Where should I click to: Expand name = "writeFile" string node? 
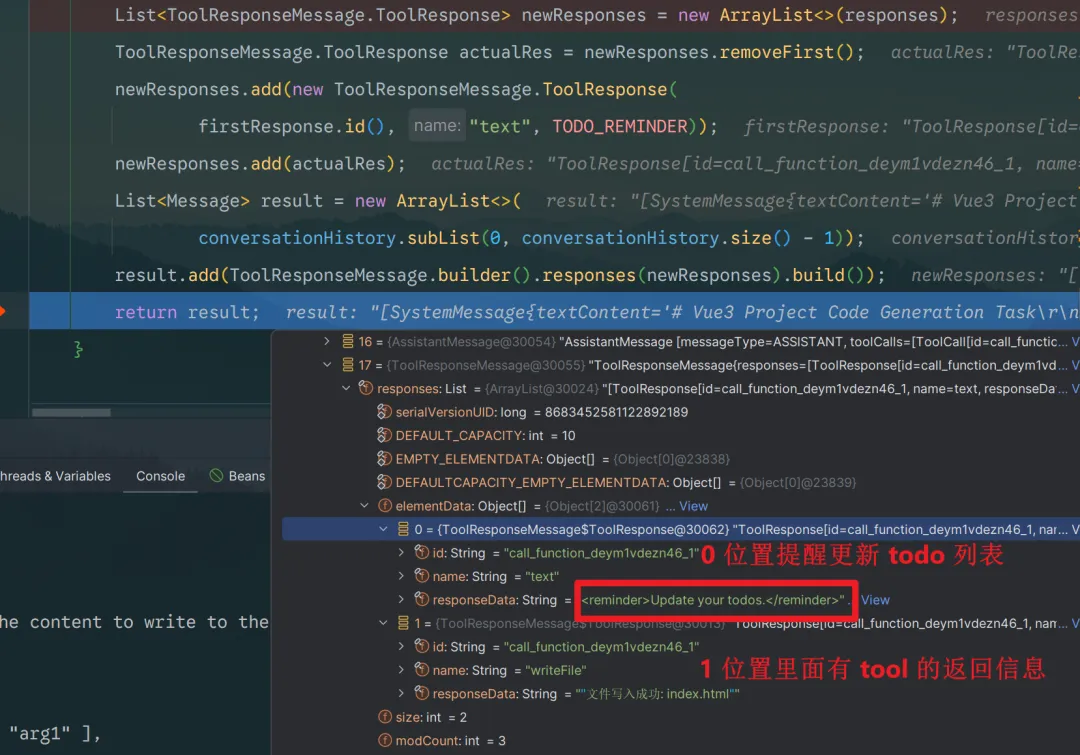click(402, 670)
